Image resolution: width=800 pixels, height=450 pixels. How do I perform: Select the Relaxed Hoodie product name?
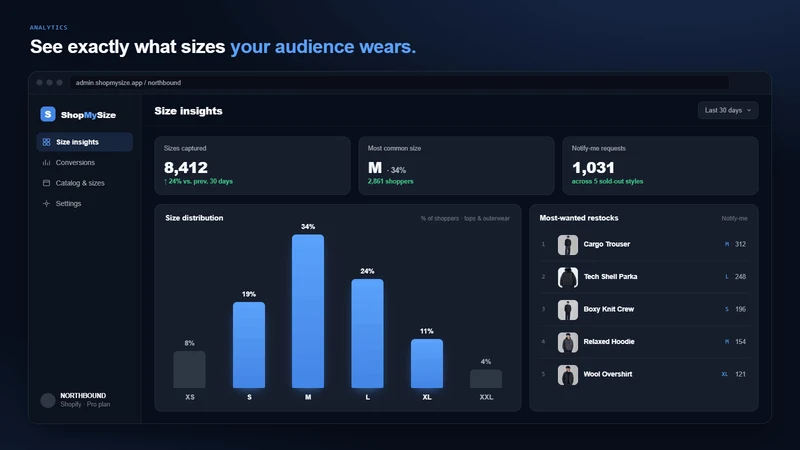[x=609, y=342]
